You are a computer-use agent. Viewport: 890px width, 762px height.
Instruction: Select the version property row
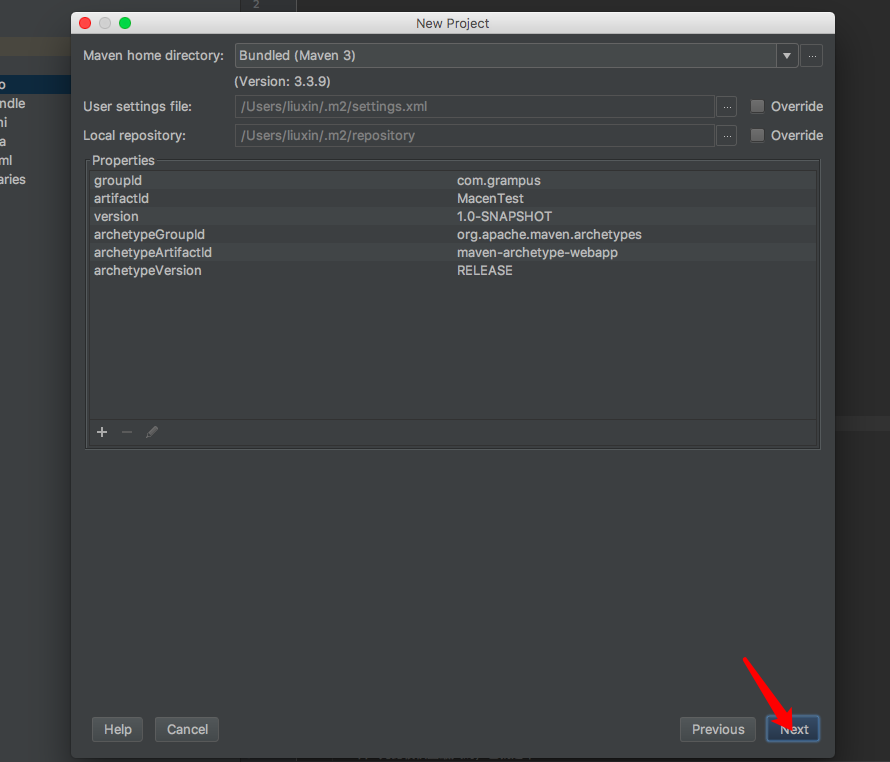coord(453,216)
